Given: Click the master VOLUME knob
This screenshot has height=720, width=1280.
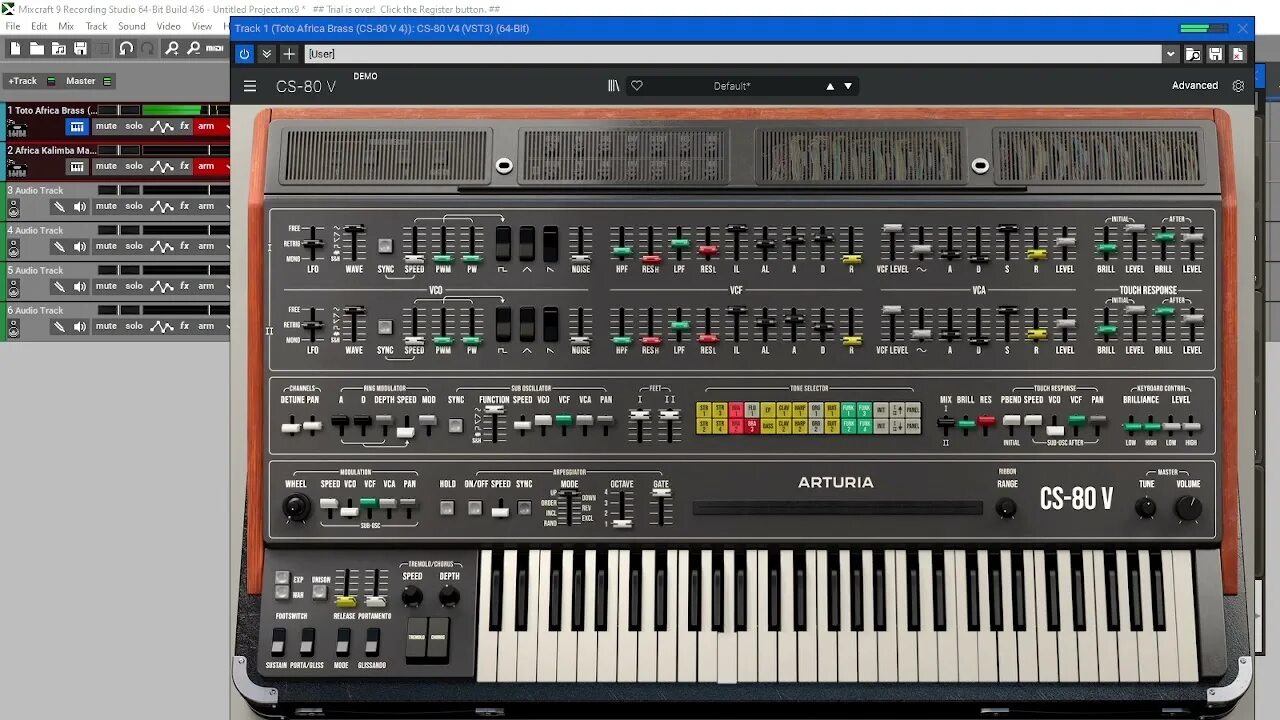Looking at the screenshot, I should coord(1188,508).
